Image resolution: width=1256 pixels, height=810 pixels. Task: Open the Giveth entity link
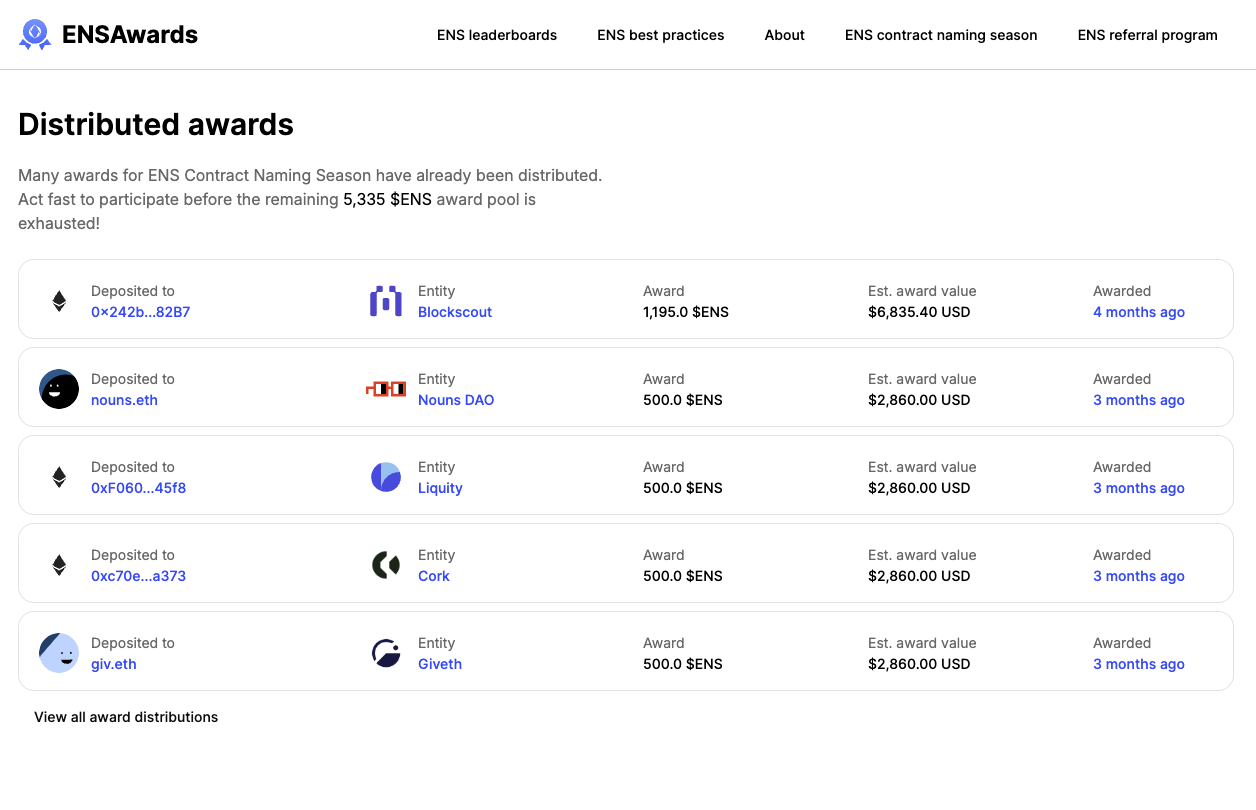coord(440,664)
